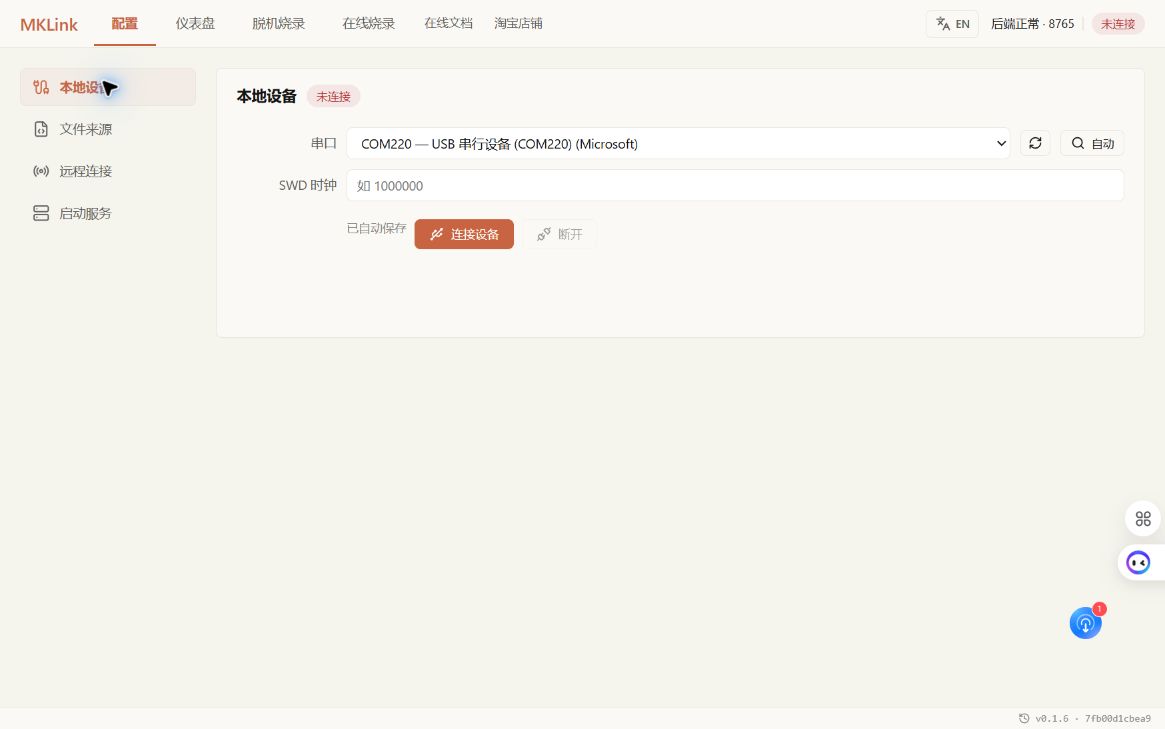Refresh the serial port list
This screenshot has height=729, width=1165.
tap(1035, 143)
